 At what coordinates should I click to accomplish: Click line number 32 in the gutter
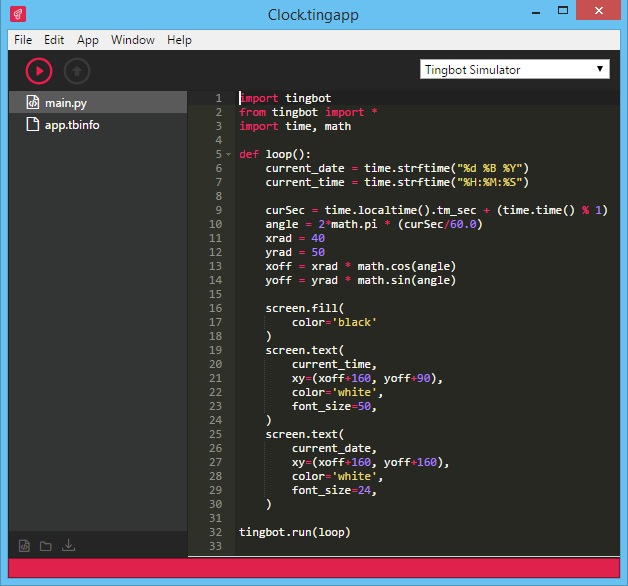click(x=215, y=532)
